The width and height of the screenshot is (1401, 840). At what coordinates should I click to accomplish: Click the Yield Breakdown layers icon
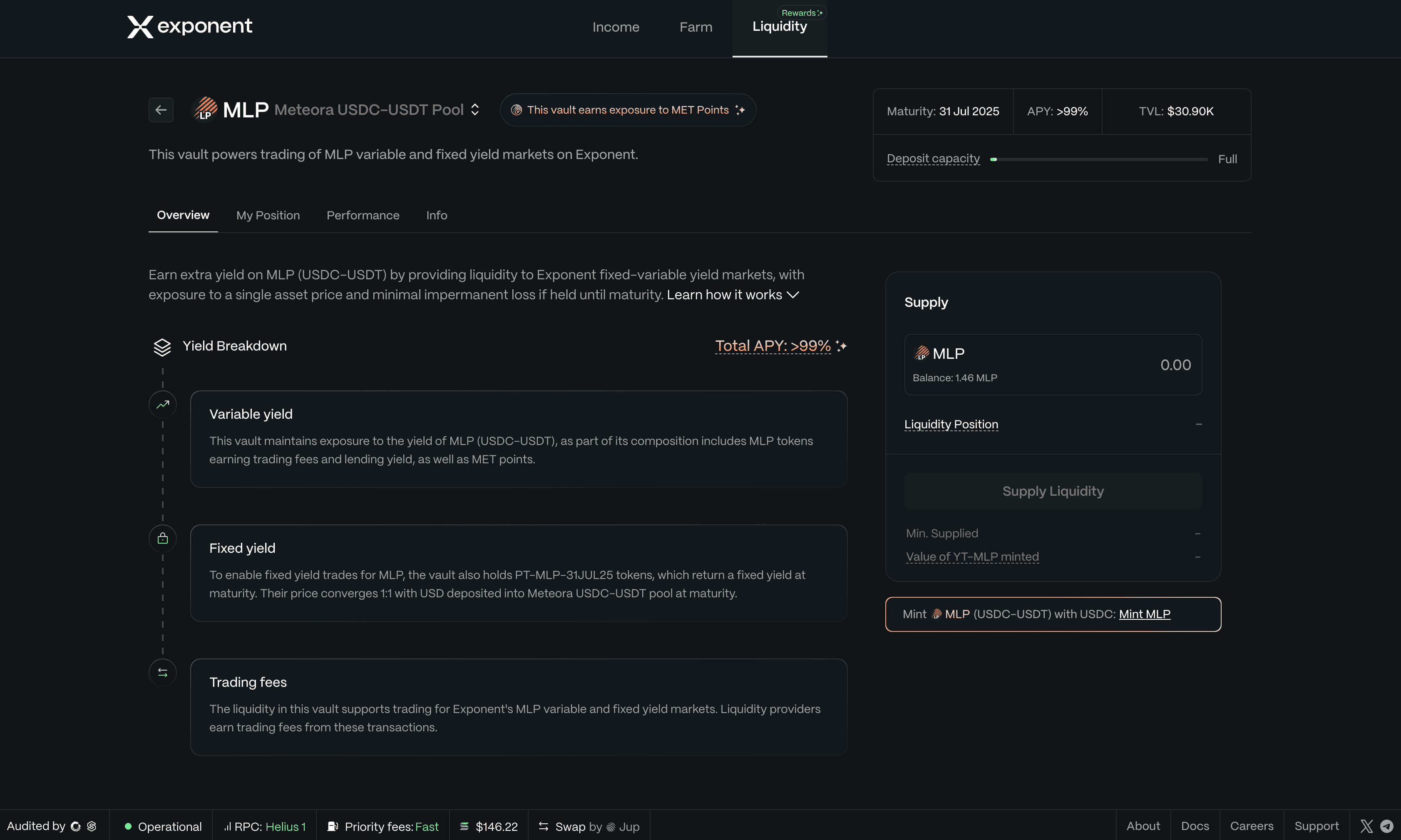pyautogui.click(x=162, y=347)
